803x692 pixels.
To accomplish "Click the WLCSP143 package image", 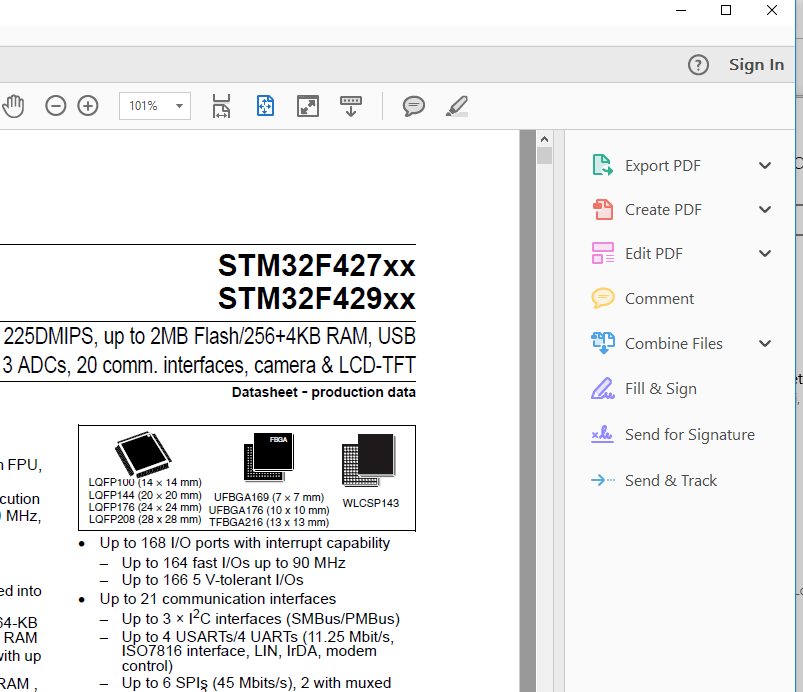I will (369, 460).
